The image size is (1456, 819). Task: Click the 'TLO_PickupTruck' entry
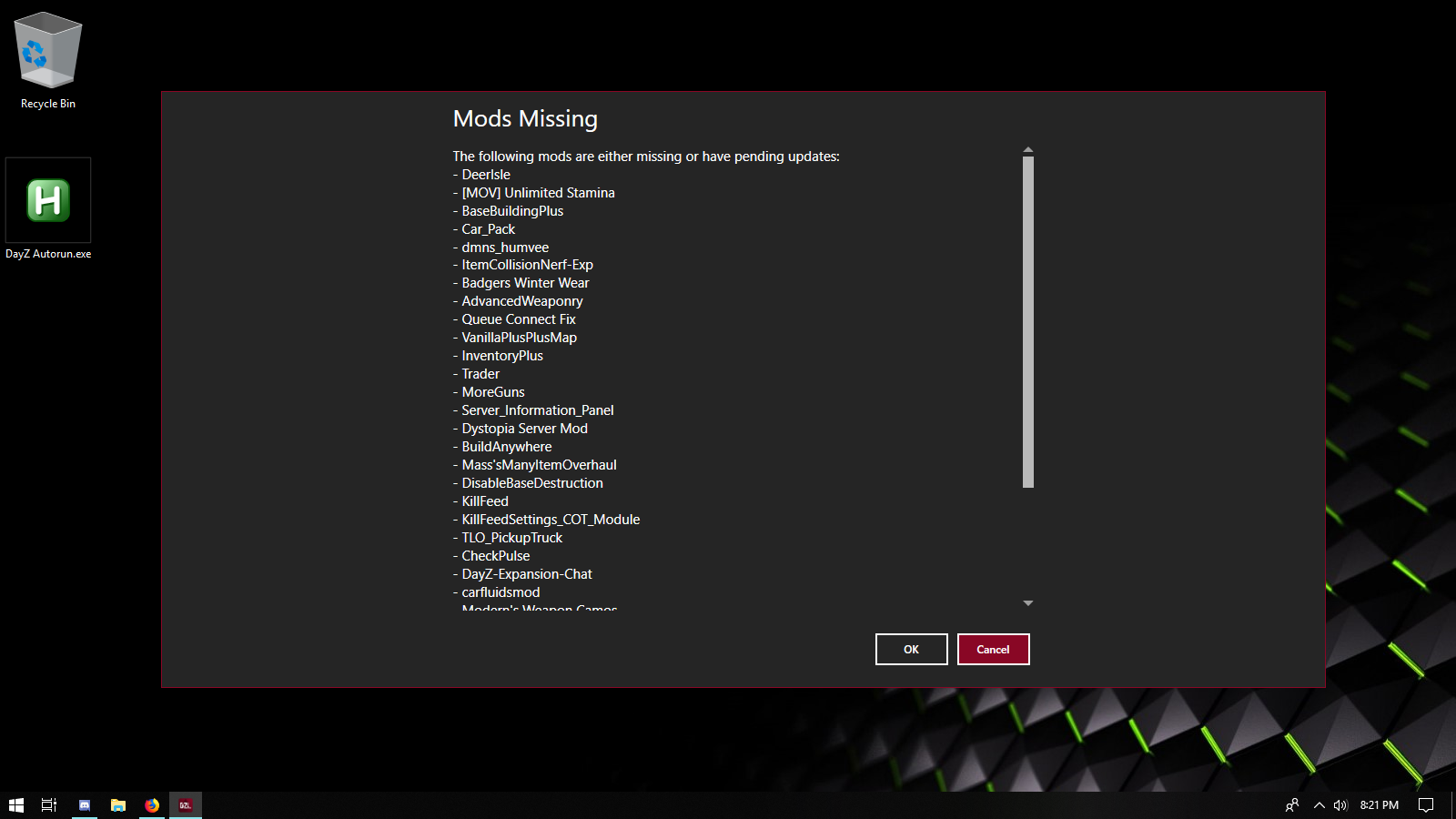pos(511,538)
